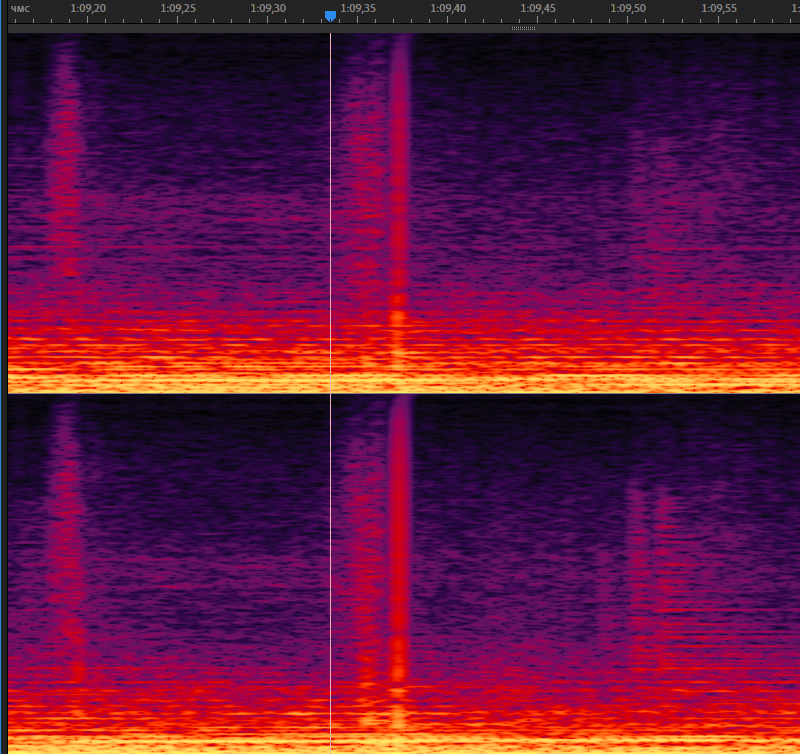Click the dotted grip handle below the ruler

(523, 29)
